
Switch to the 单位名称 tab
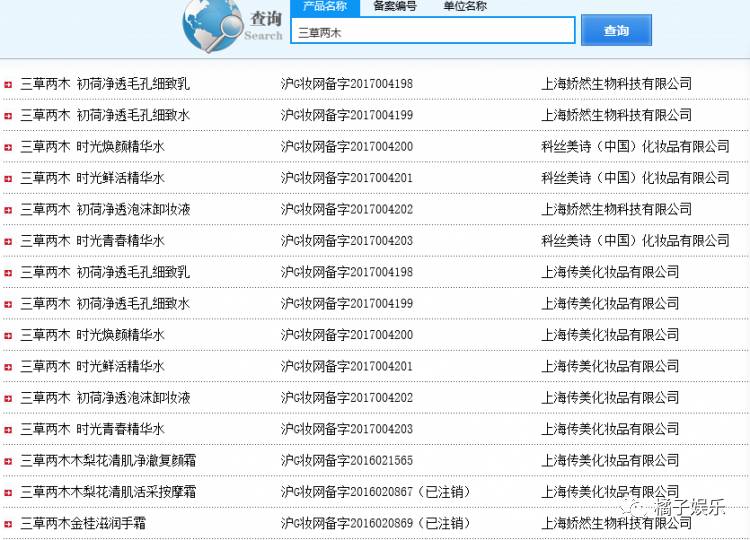point(465,6)
